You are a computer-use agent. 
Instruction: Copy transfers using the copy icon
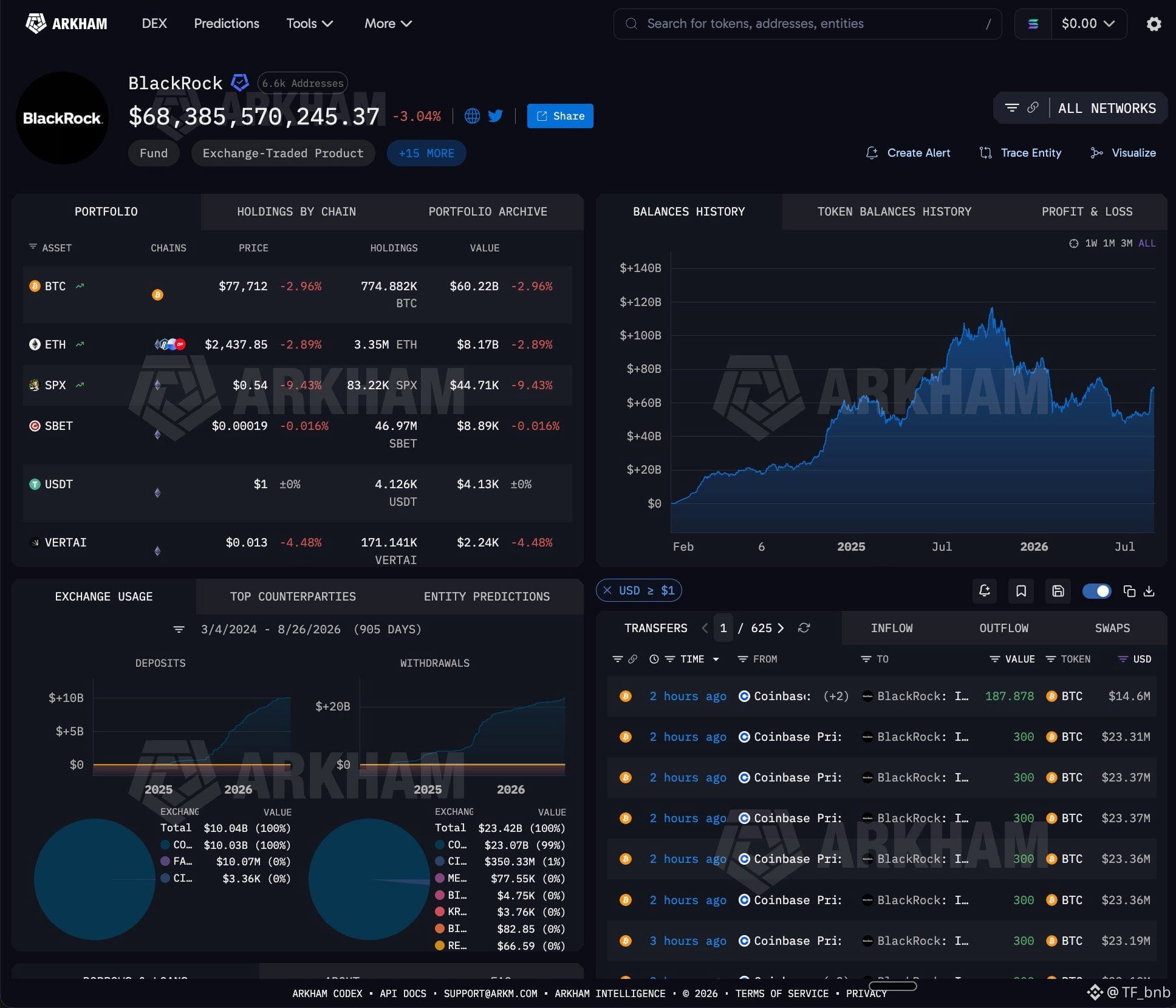pos(1129,591)
